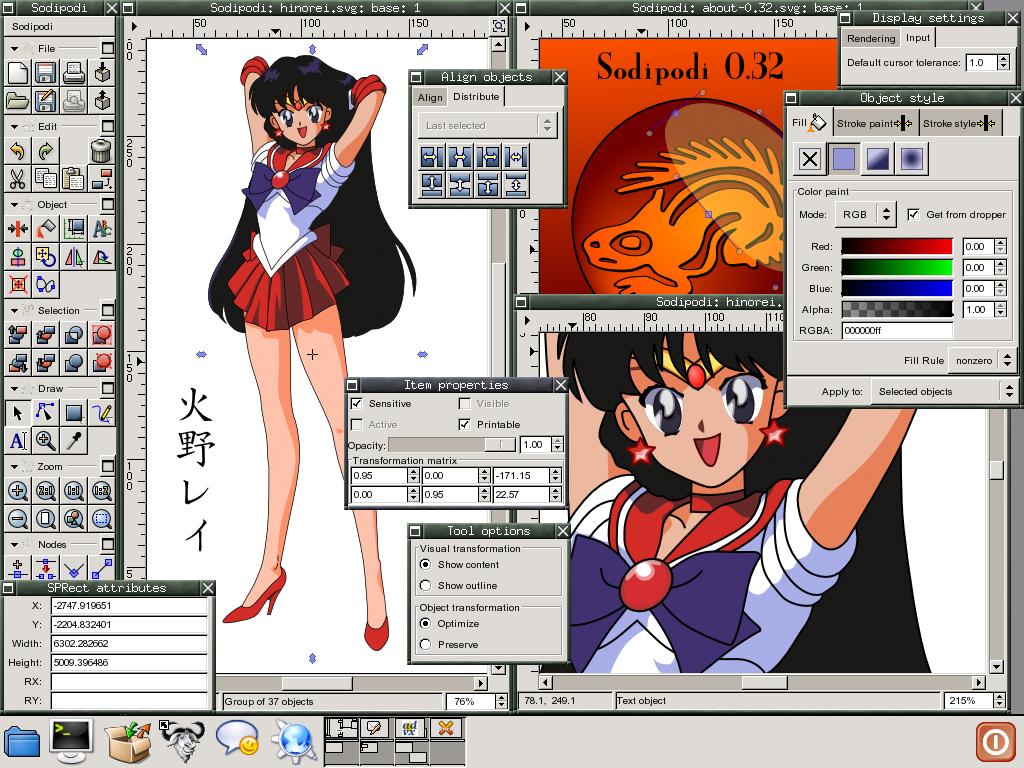This screenshot has width=1024, height=768.
Task: Open the Fill Rule nonzero dropdown
Action: (982, 361)
